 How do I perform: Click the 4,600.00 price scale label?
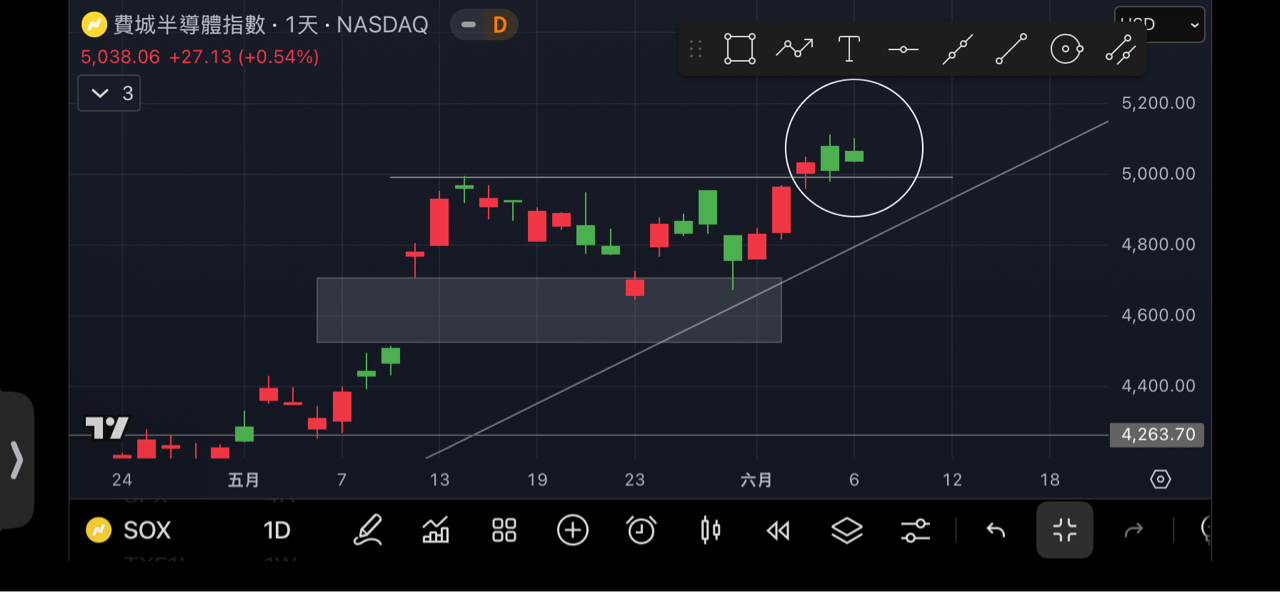click(x=1158, y=315)
